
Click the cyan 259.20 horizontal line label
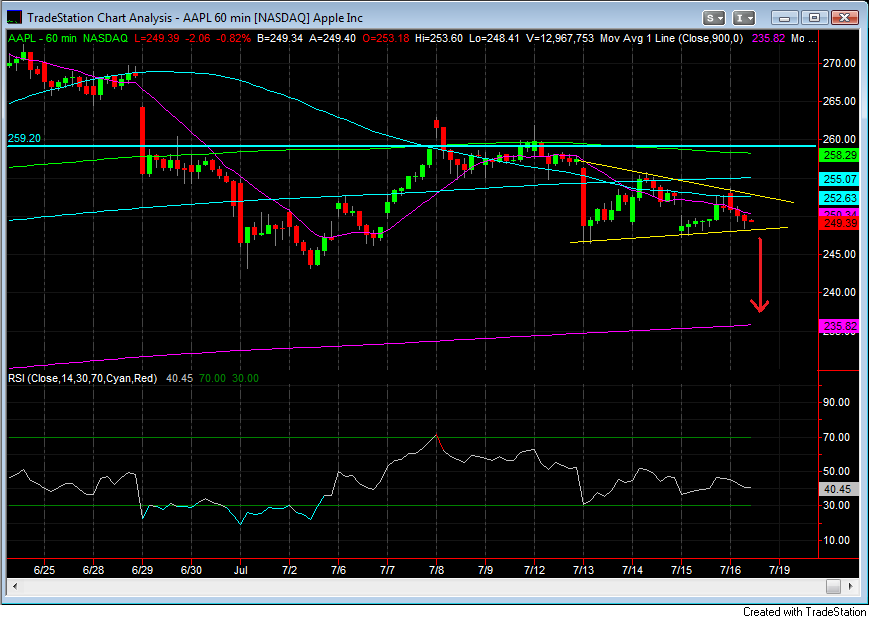pos(24,138)
